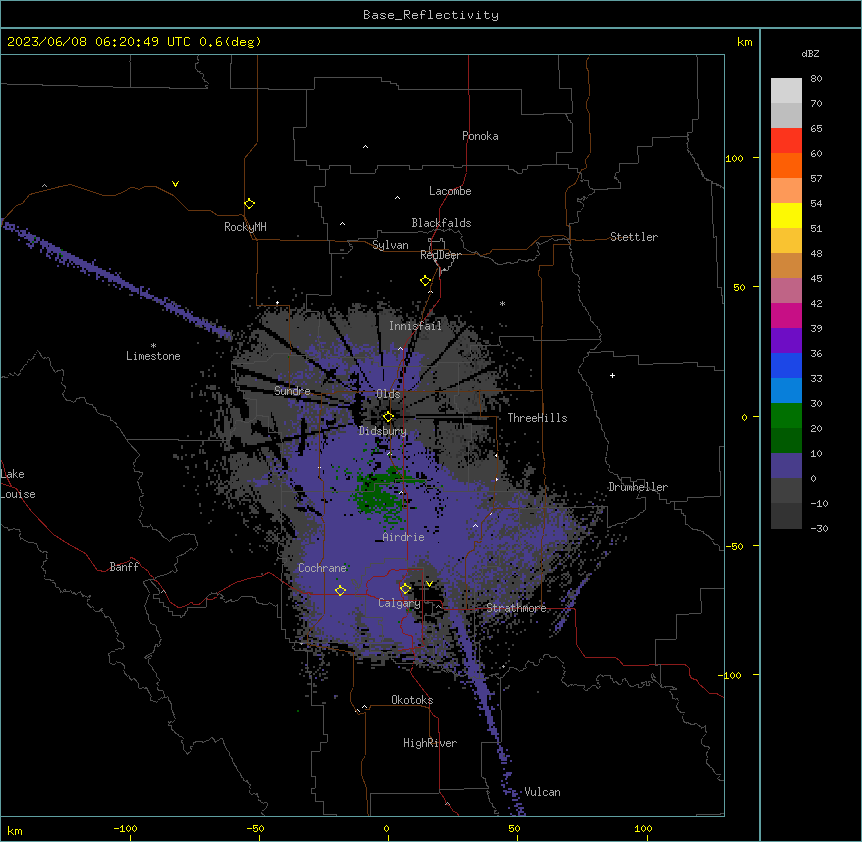The height and width of the screenshot is (842, 862).
Task: Click the slate purple 0–10 dBZ legend swatch
Action: click(x=786, y=466)
